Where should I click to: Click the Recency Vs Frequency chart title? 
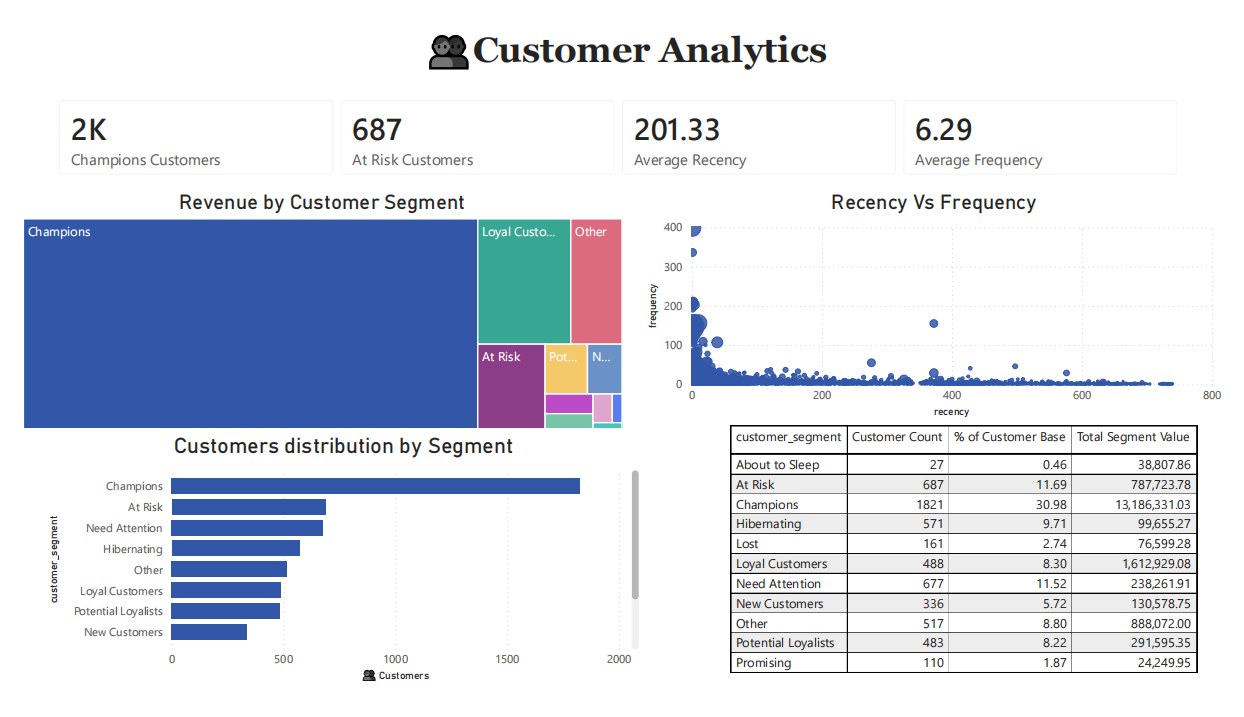coord(933,203)
